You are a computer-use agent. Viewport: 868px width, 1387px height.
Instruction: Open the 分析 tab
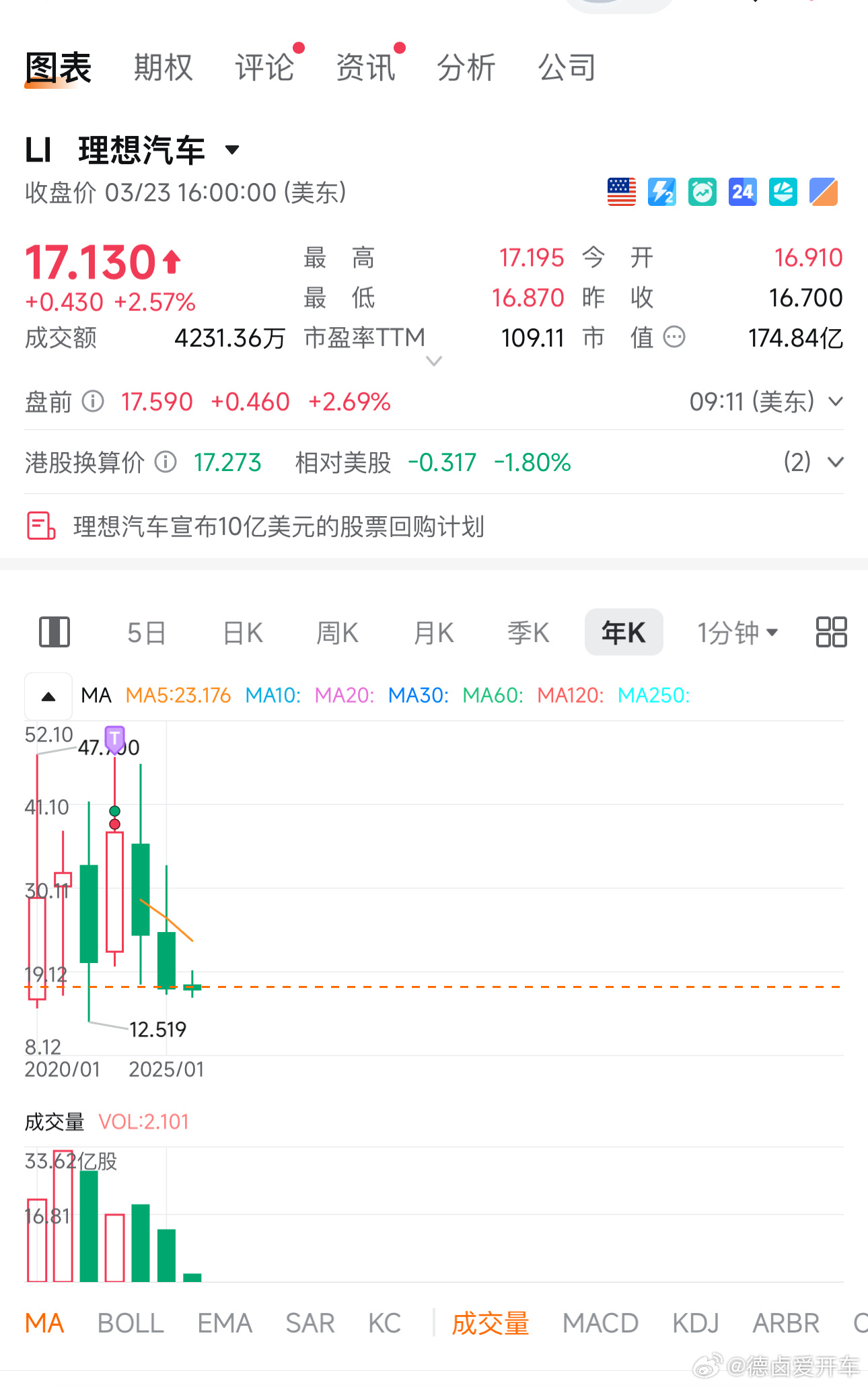[466, 68]
